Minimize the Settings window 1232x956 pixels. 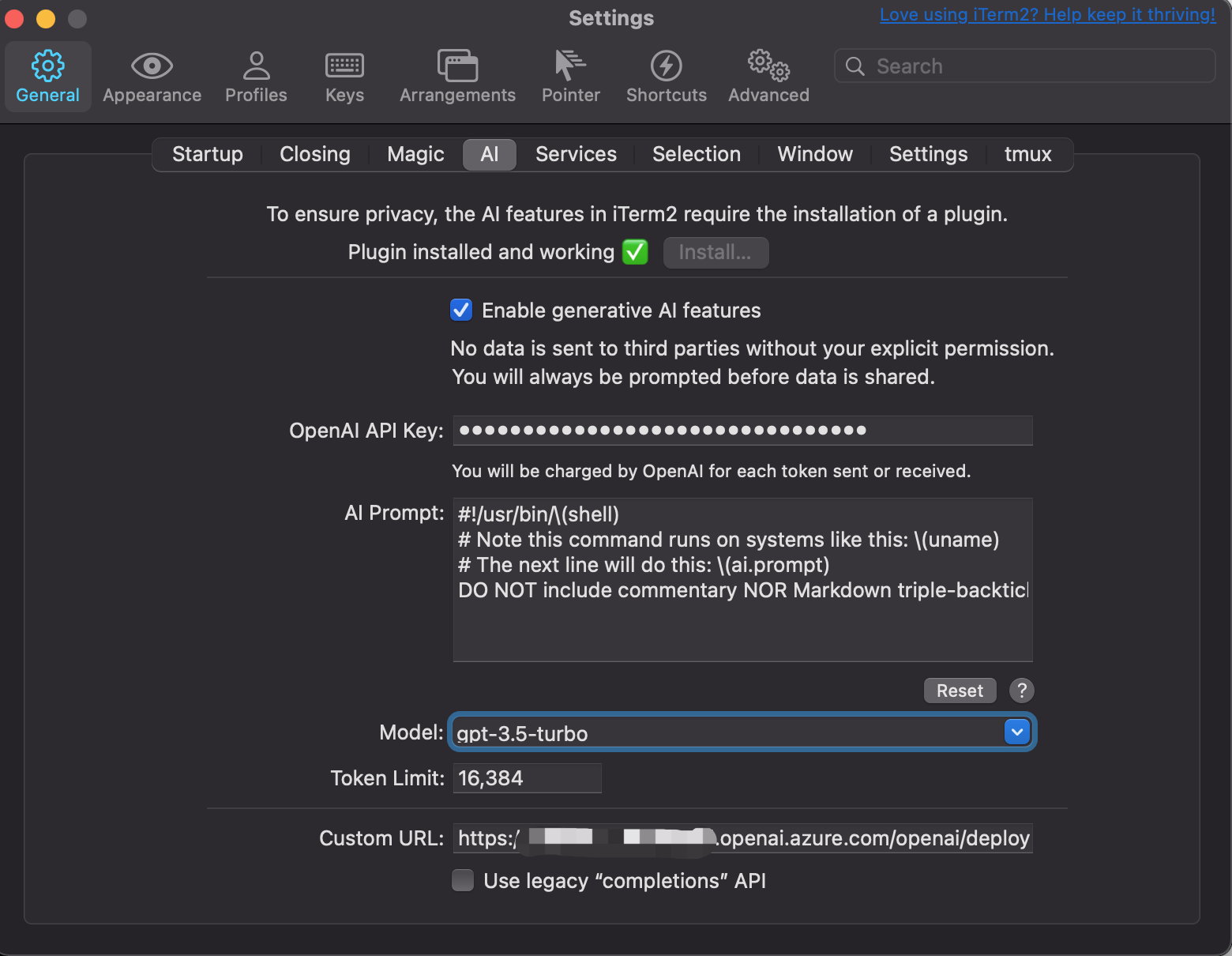click(46, 18)
